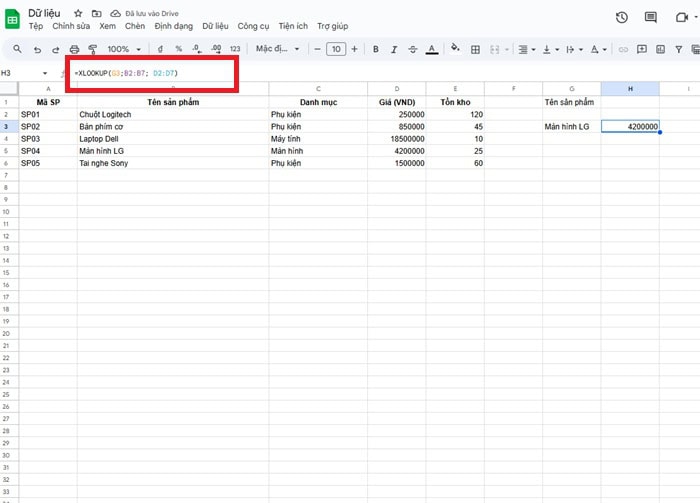Expand the merge cells options arrow
Viewport: 700px width, 503px height.
(x=507, y=50)
